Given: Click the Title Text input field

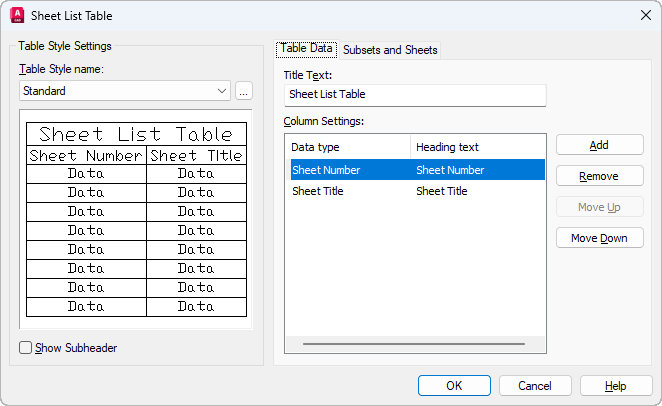Looking at the screenshot, I should pyautogui.click(x=415, y=95).
